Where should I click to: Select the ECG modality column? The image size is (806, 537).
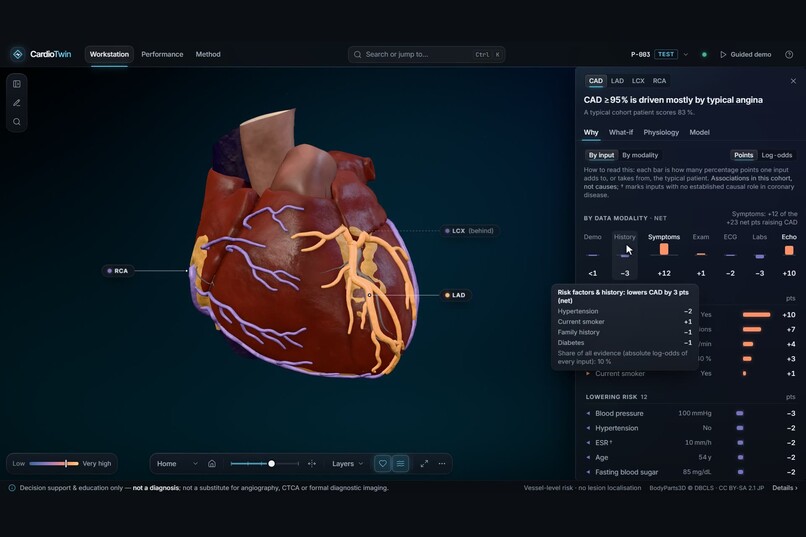(730, 255)
